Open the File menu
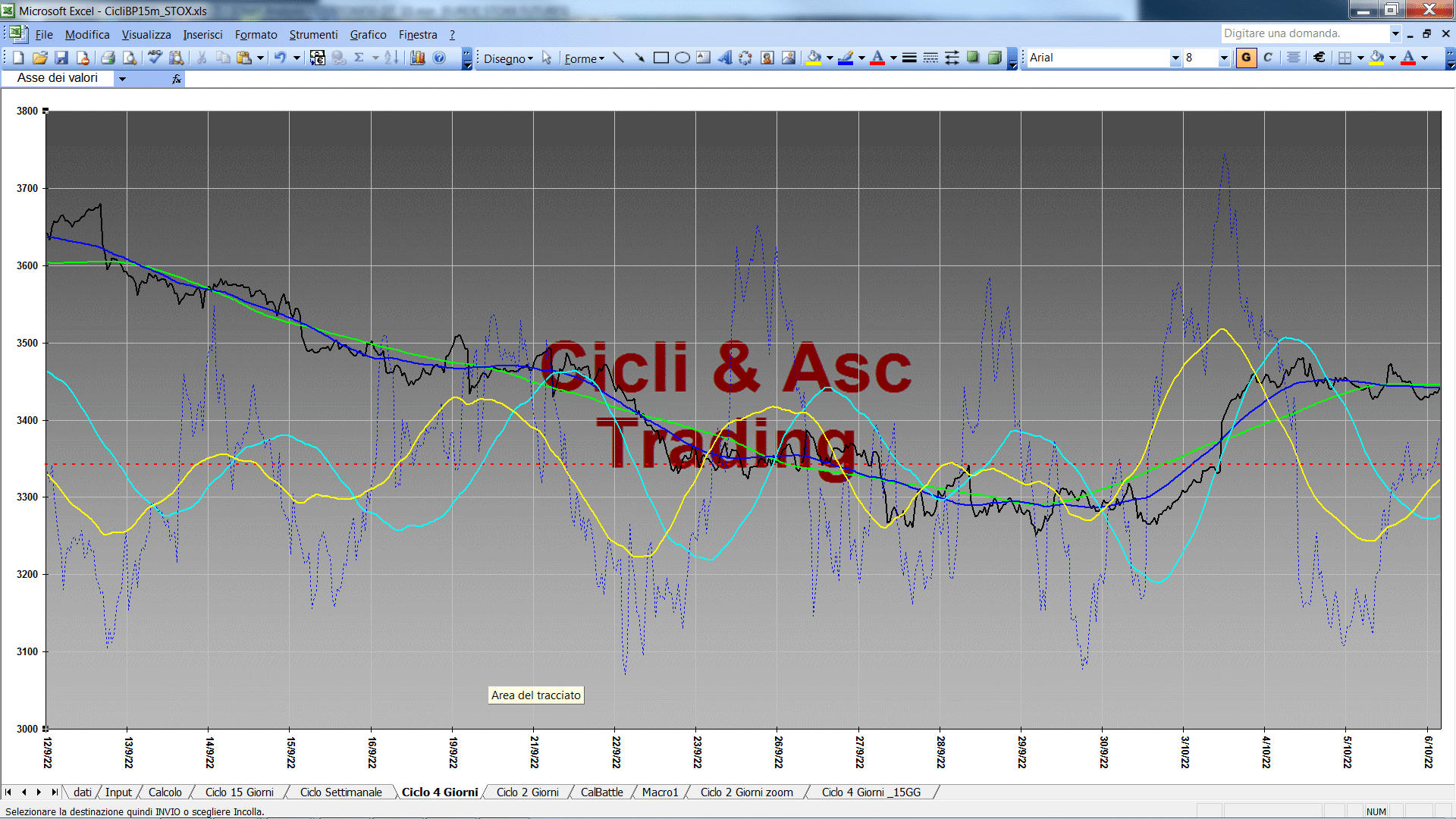Screen dimensions: 1456x819 pos(44,35)
